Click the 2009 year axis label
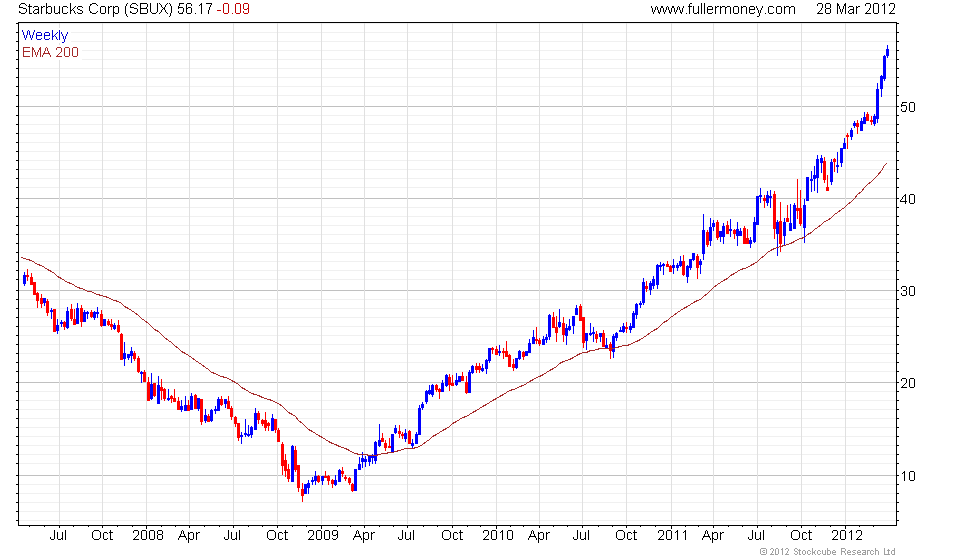The width and height of the screenshot is (980, 560). coord(322,535)
